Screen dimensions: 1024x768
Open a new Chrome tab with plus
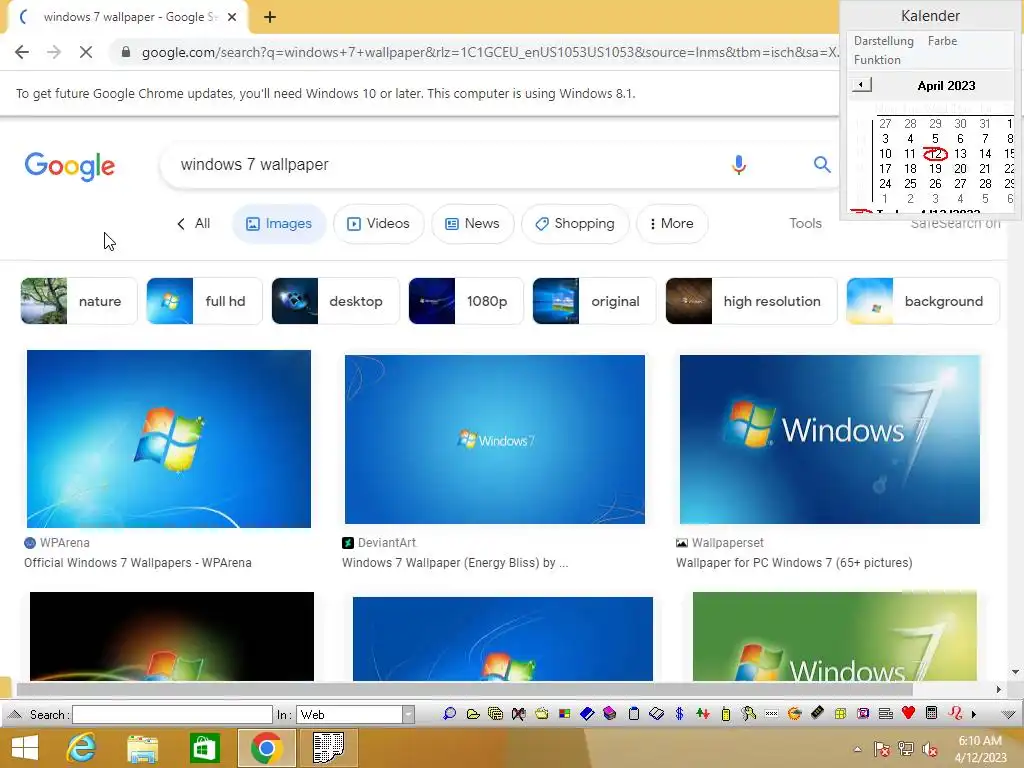pyautogui.click(x=270, y=17)
